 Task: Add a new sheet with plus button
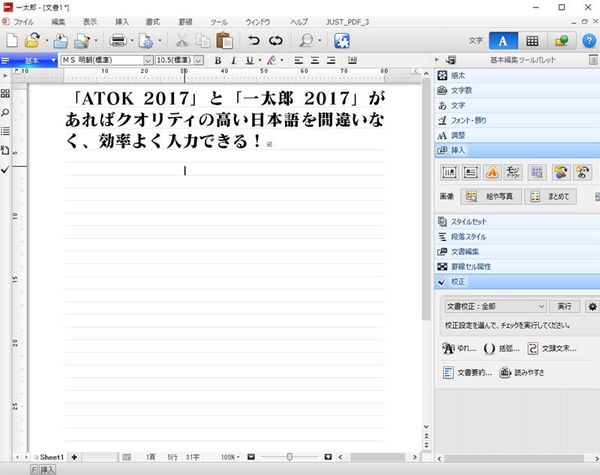tap(74, 457)
